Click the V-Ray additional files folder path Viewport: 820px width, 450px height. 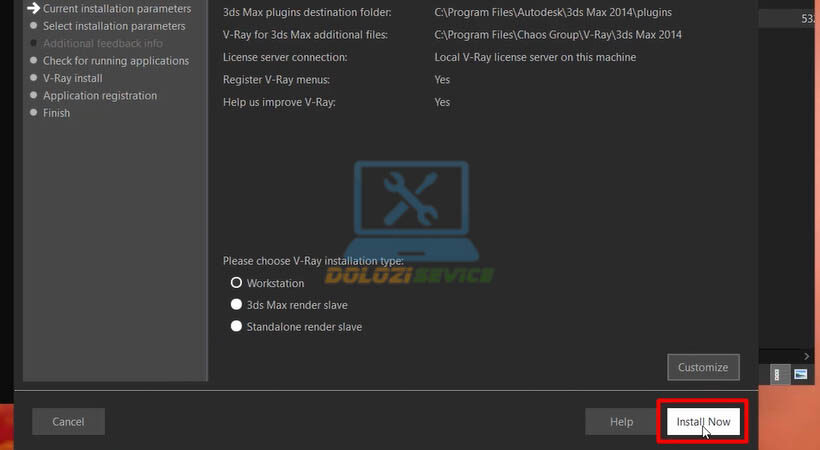[558, 35]
